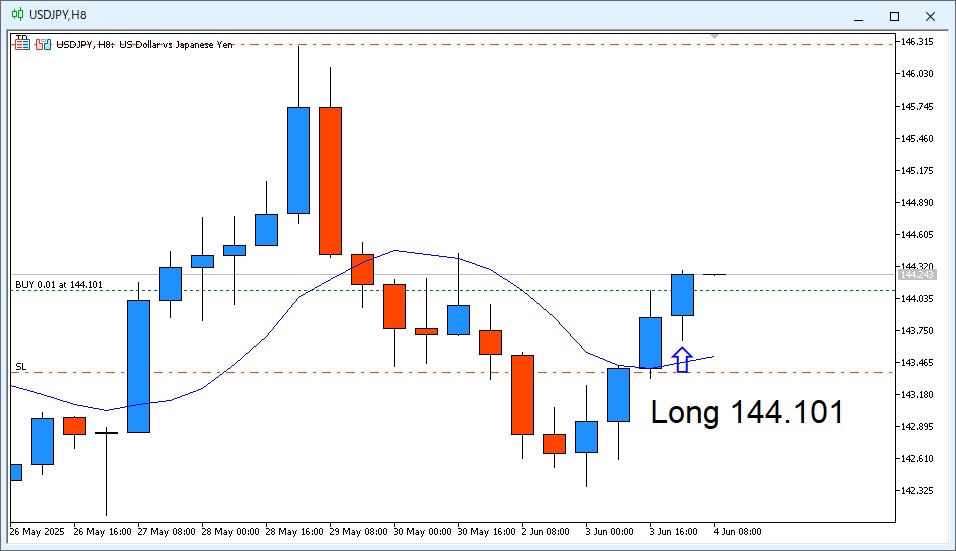Click the '29 May 08:00' time label
Screen dimensions: 956x551
click(358, 531)
